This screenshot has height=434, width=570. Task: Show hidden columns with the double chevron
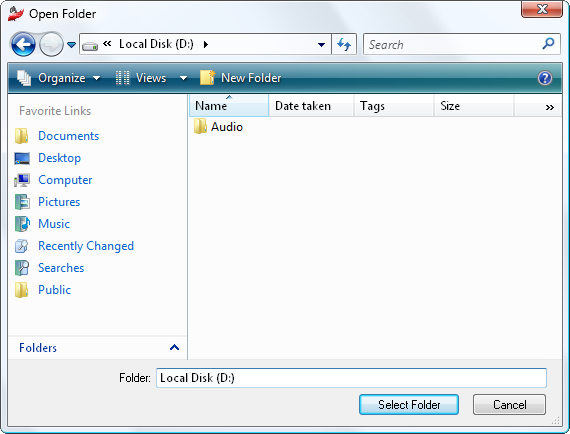coord(549,107)
